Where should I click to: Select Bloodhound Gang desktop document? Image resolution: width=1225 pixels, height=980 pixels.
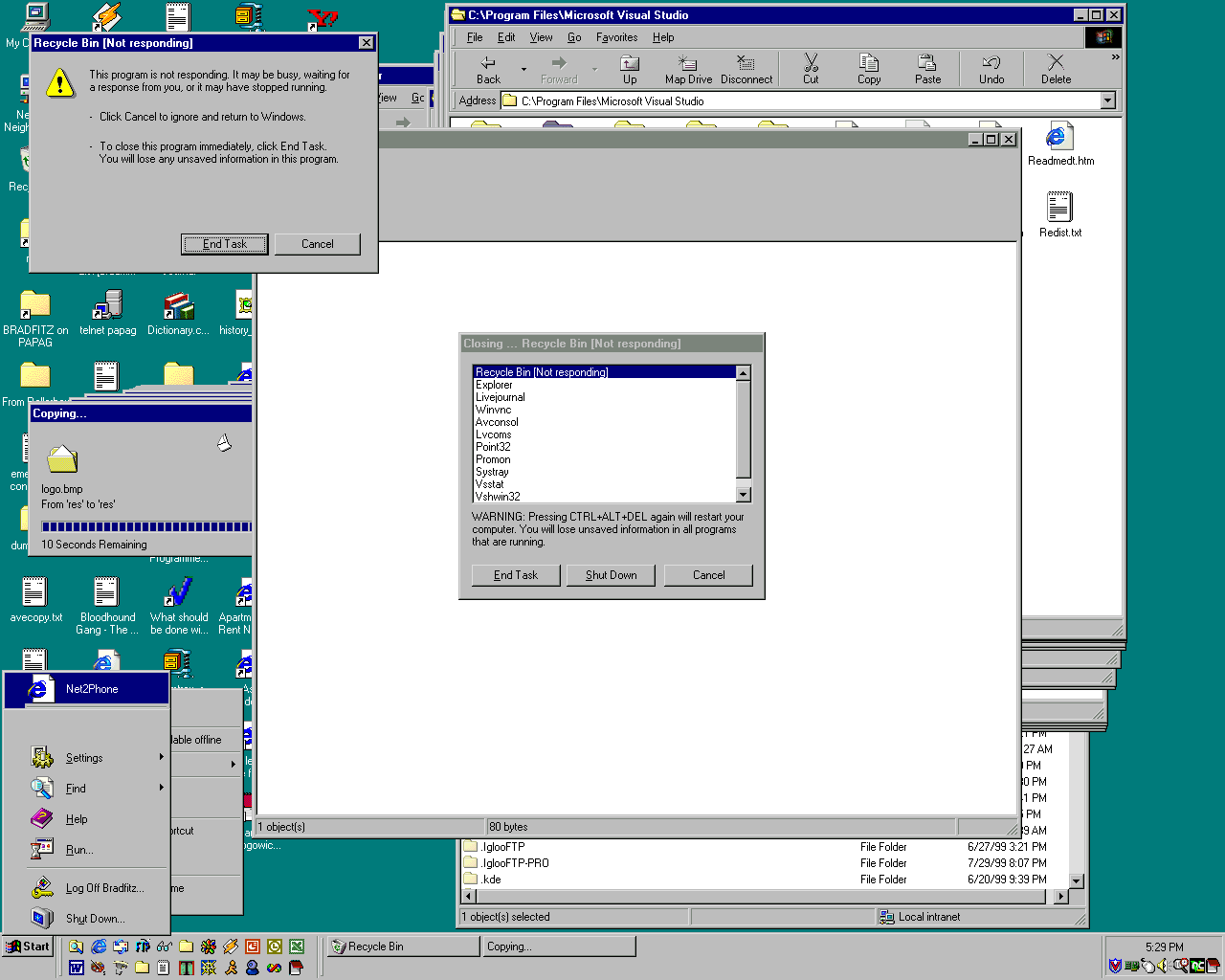coord(107,607)
